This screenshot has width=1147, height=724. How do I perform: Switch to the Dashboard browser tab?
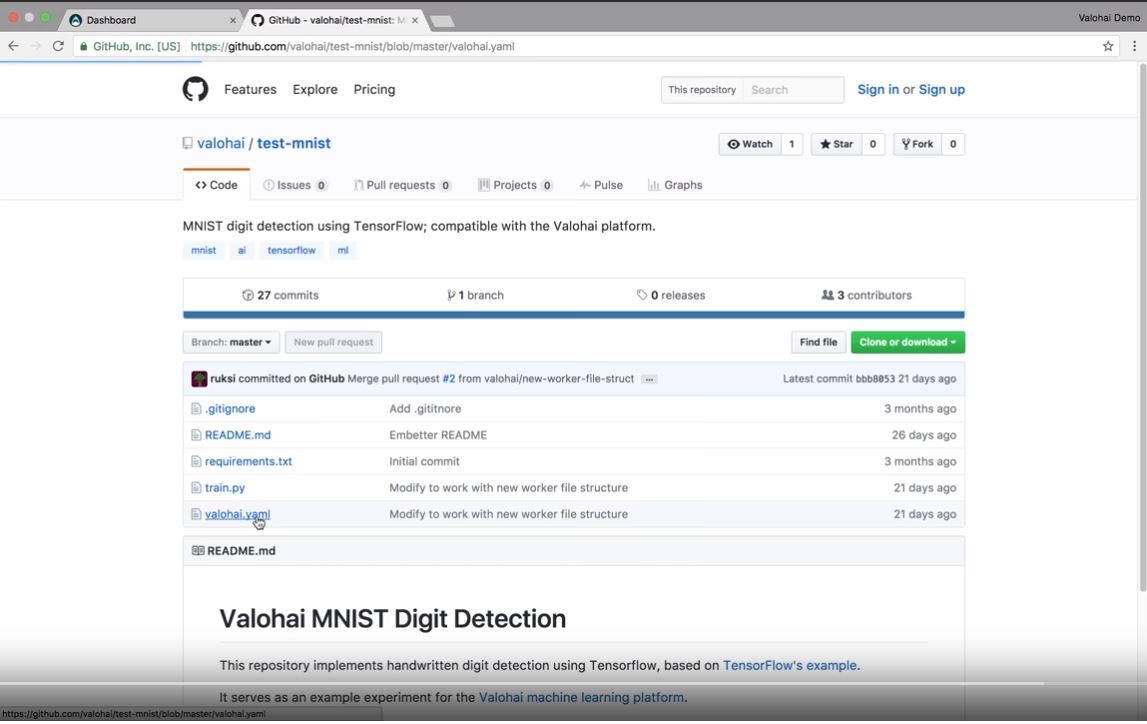tap(150, 20)
